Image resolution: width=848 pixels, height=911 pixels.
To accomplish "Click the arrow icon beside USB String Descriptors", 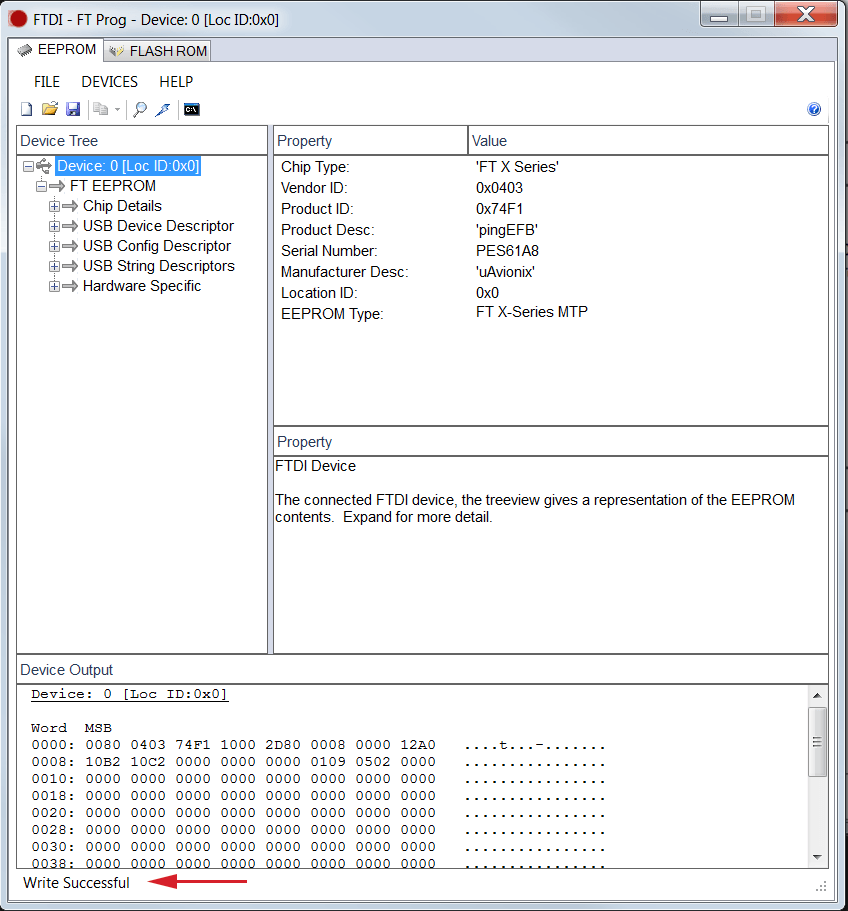I will click(70, 266).
